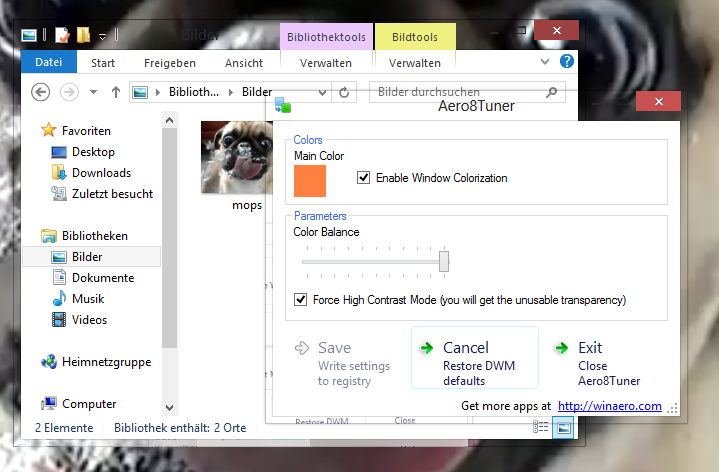
Task: Click the Color Balance slider handle
Action: [x=444, y=261]
